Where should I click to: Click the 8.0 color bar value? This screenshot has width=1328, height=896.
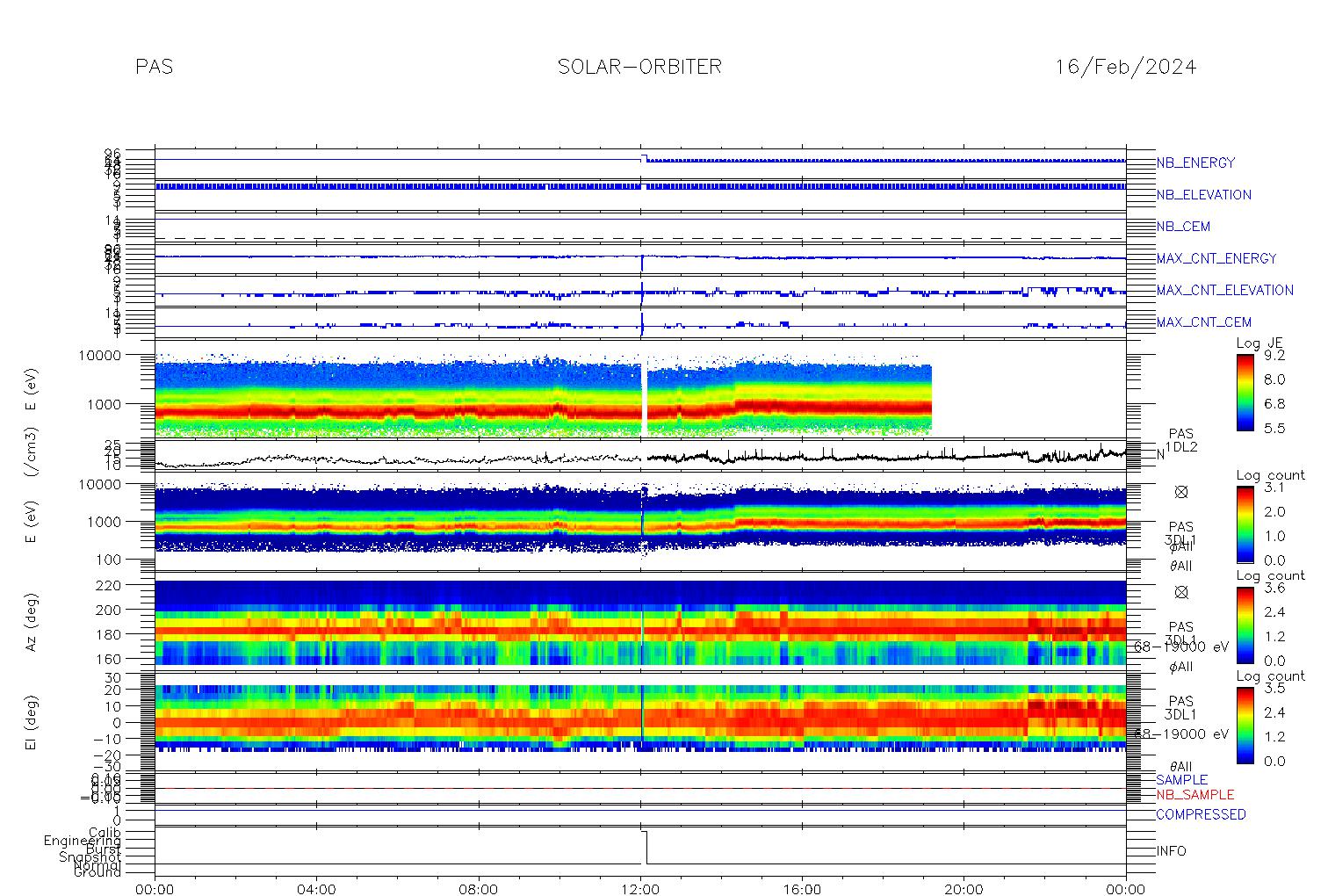[1274, 379]
